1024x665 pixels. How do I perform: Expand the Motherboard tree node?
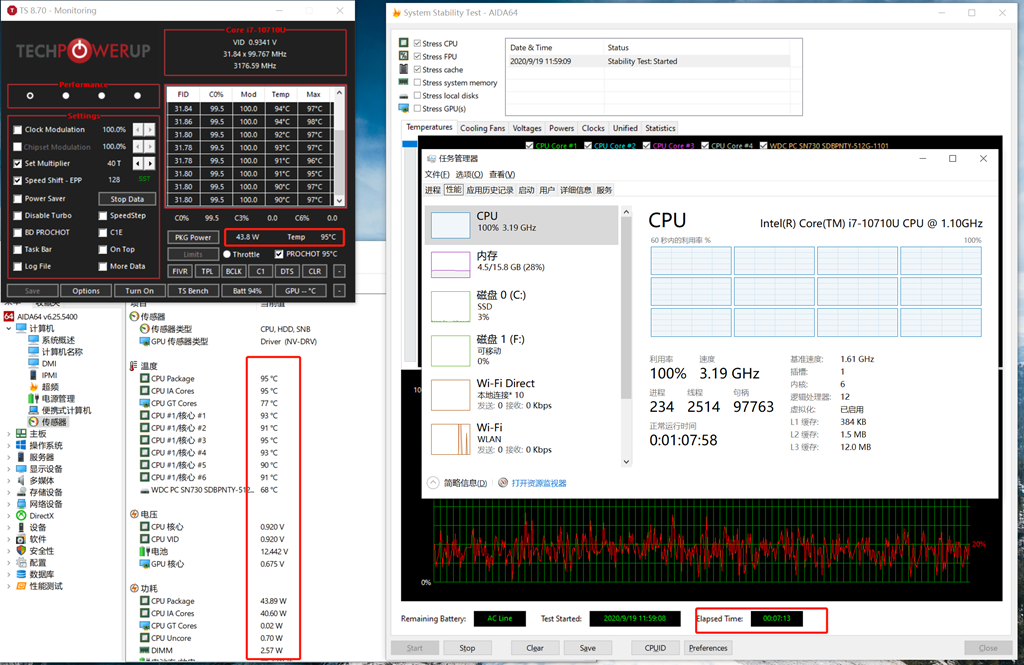pos(8,434)
